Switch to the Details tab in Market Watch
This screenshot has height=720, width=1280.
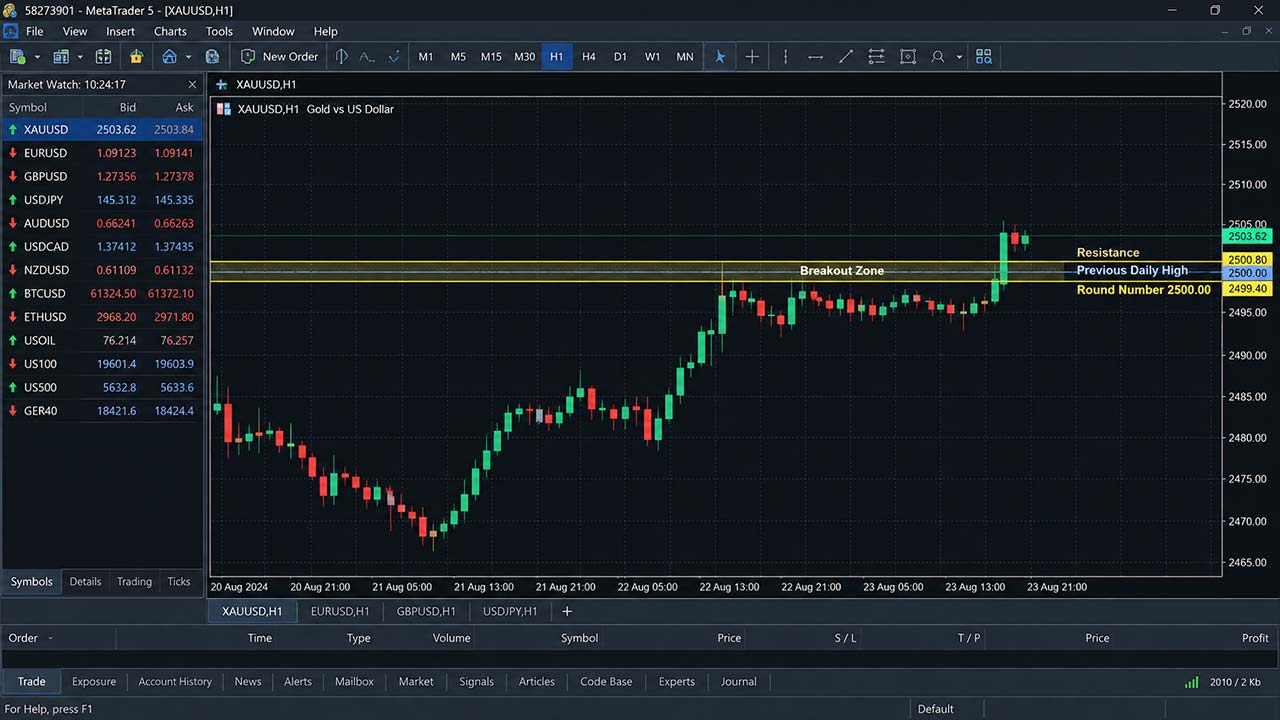click(x=85, y=581)
